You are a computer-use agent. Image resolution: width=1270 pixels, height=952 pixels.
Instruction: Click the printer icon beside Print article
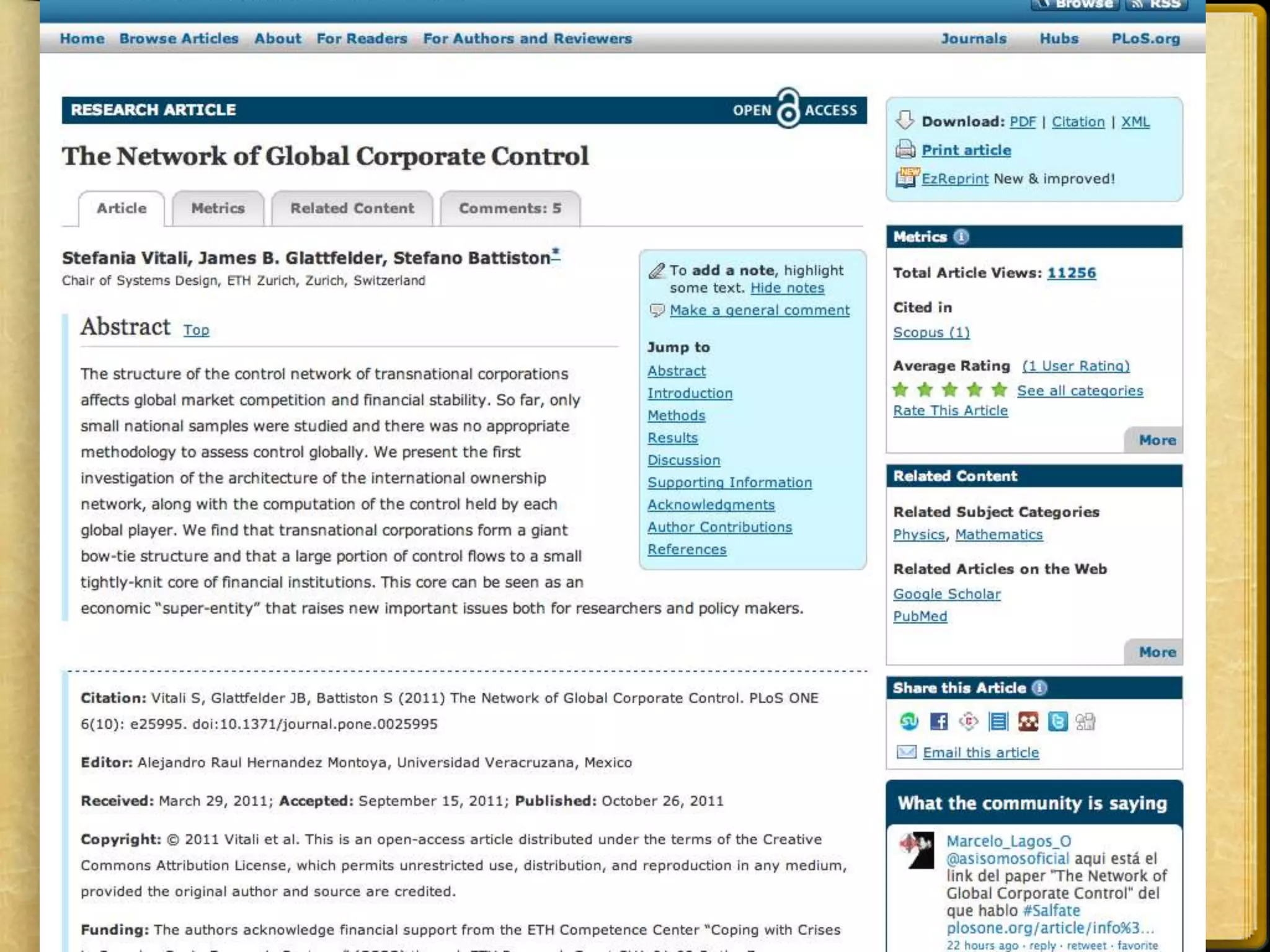pyautogui.click(x=905, y=149)
